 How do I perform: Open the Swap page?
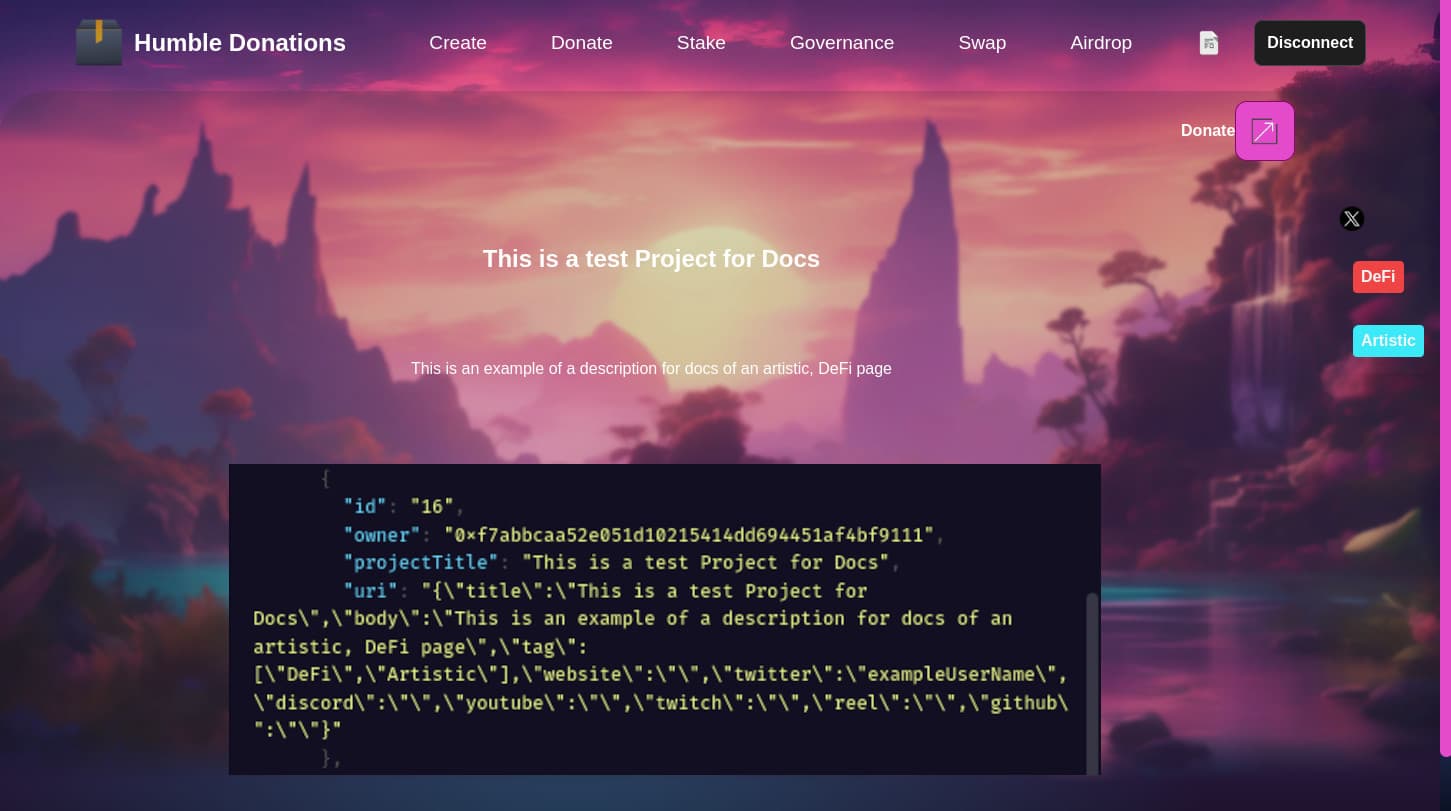click(982, 43)
